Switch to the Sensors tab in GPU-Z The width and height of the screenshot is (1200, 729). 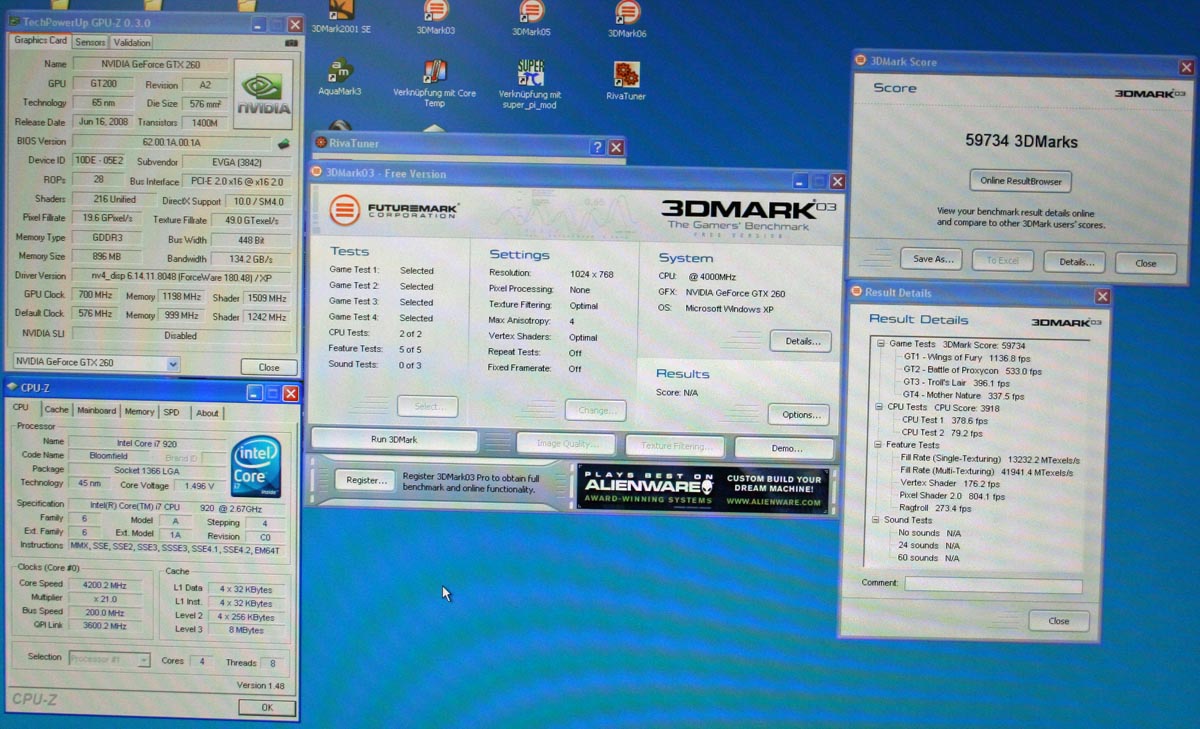90,42
